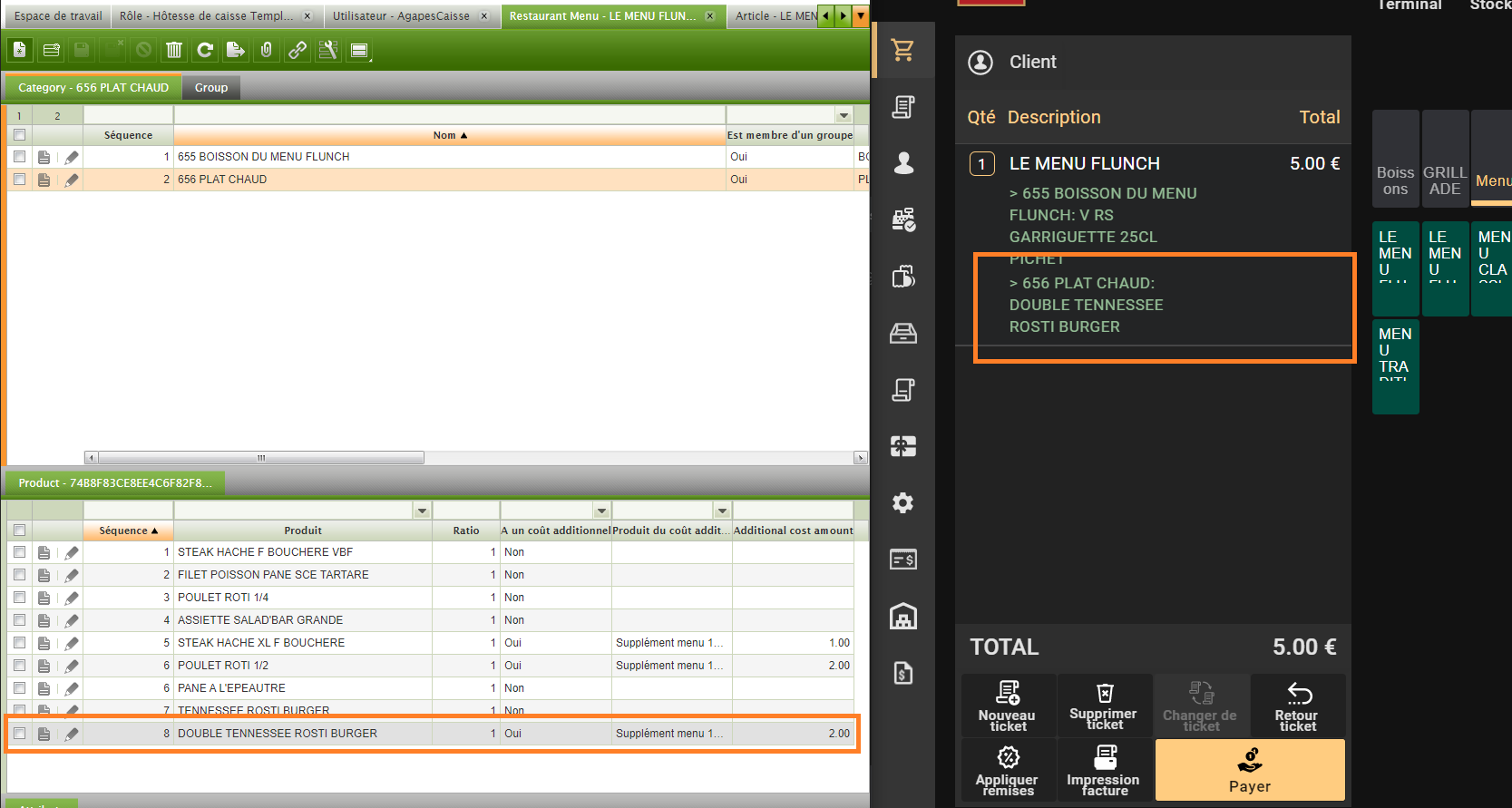The height and width of the screenshot is (808, 1512).
Task: Switch to Utilisateur - AgapesCaisse tab
Action: [x=401, y=16]
